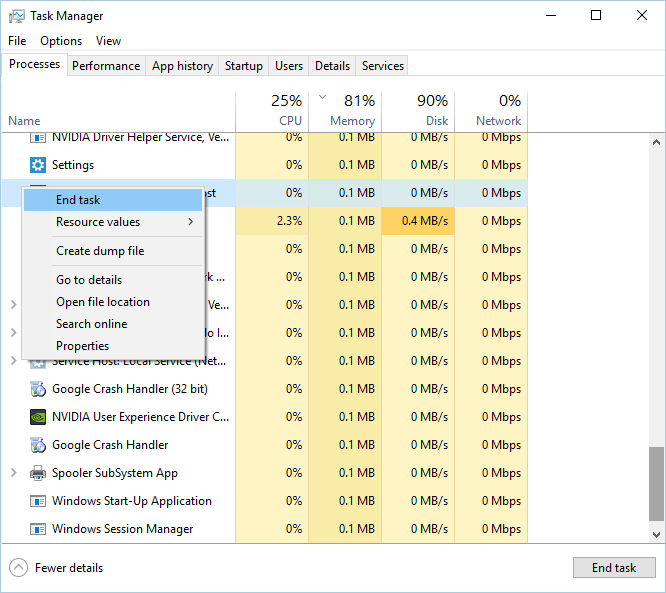Open the View menu
666x593 pixels.
[x=108, y=41]
